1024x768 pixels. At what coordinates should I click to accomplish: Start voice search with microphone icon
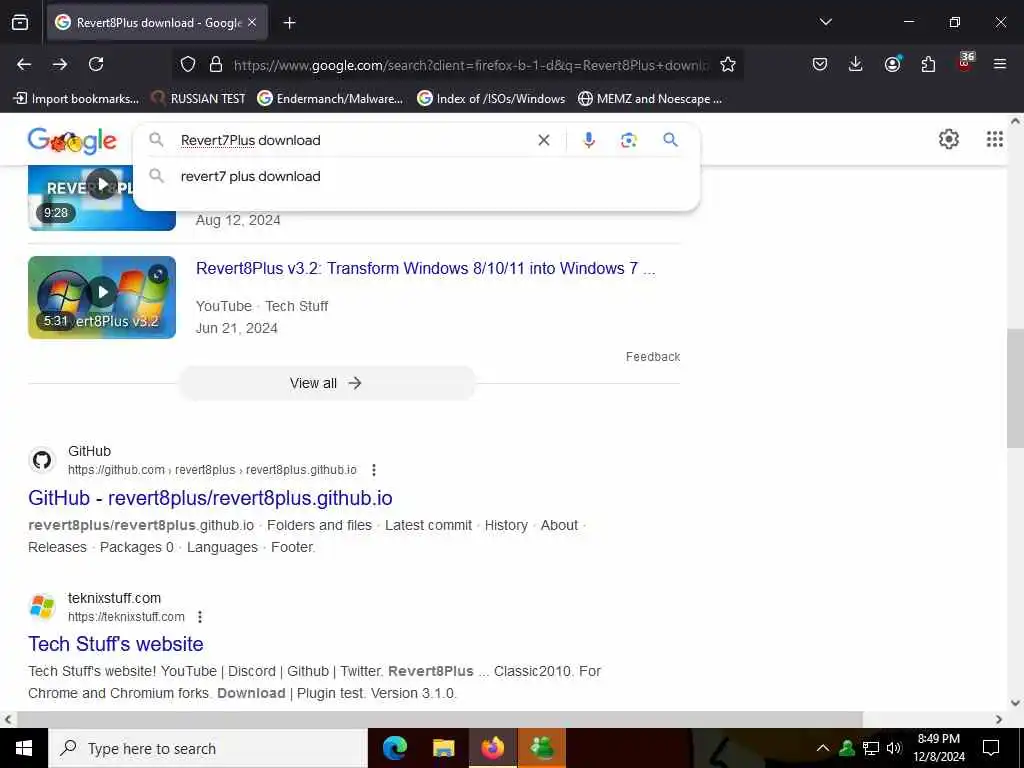pyautogui.click(x=588, y=140)
